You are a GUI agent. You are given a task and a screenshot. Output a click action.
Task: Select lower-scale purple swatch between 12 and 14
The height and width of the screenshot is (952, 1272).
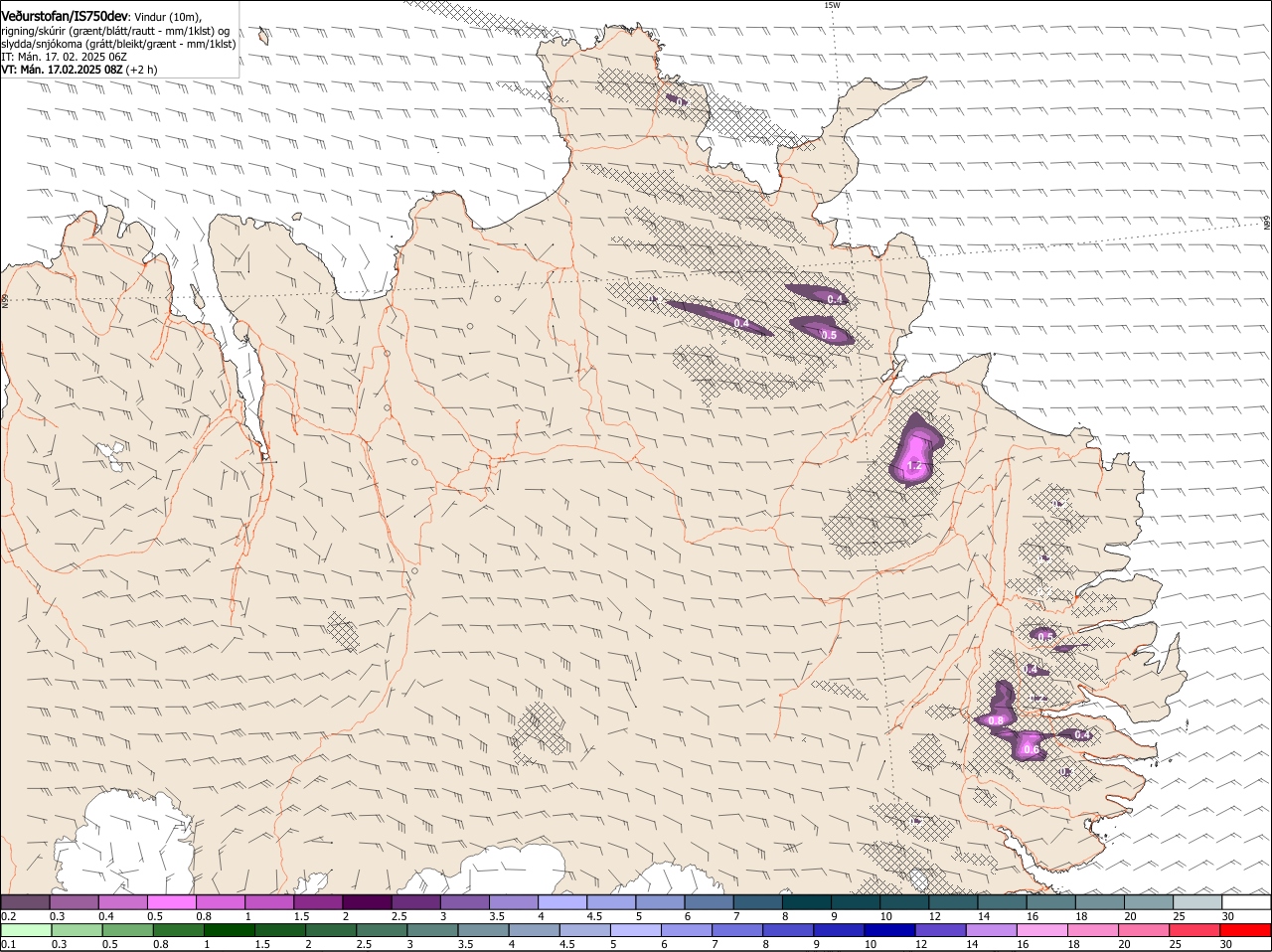click(940, 930)
